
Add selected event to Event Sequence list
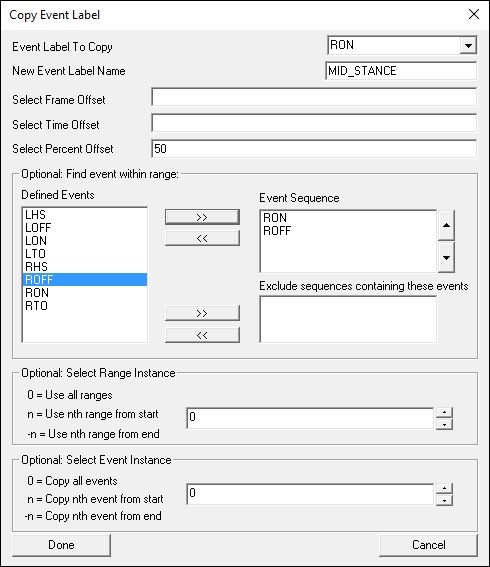202,217
